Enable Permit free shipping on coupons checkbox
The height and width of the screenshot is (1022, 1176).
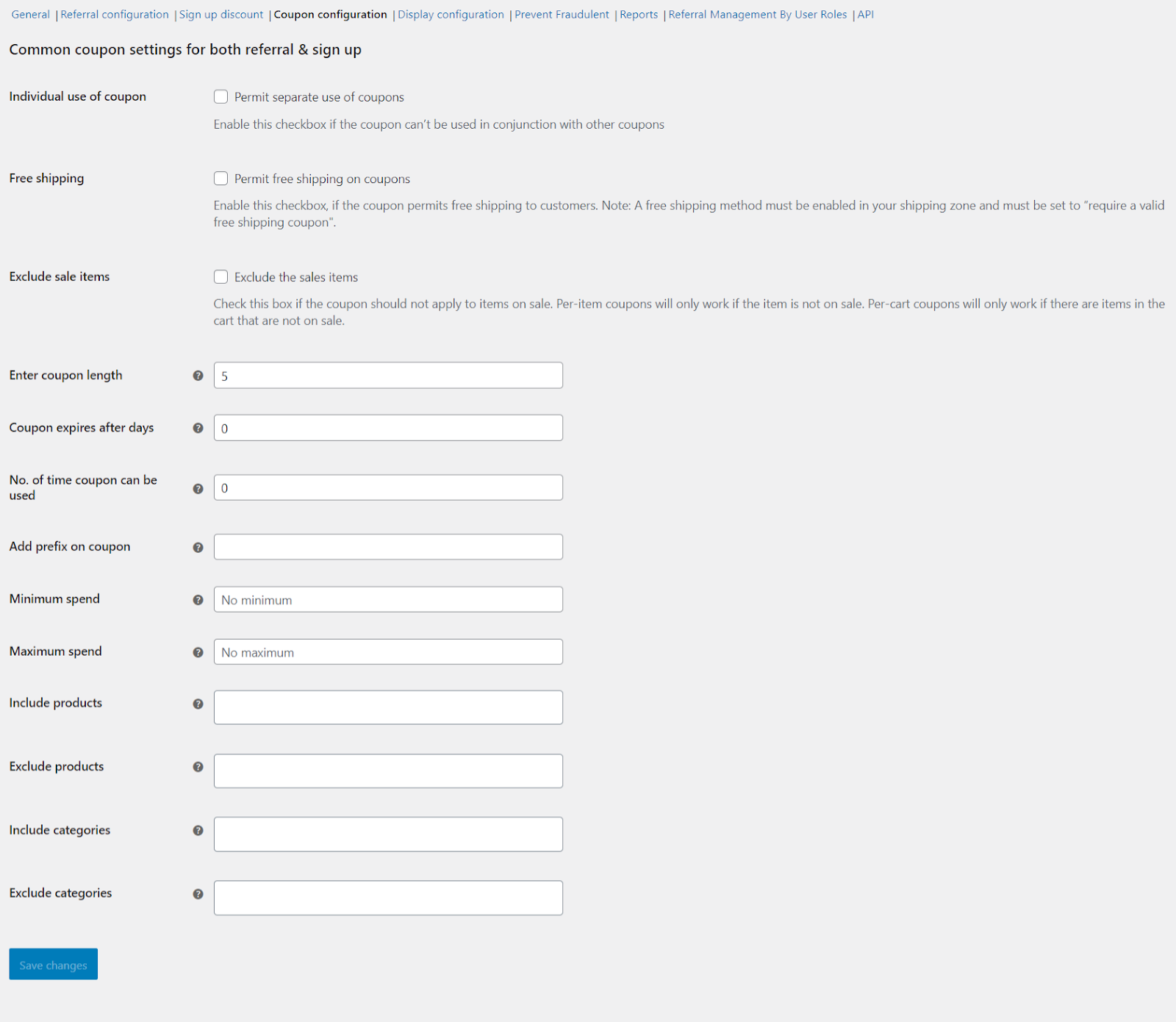(x=220, y=178)
